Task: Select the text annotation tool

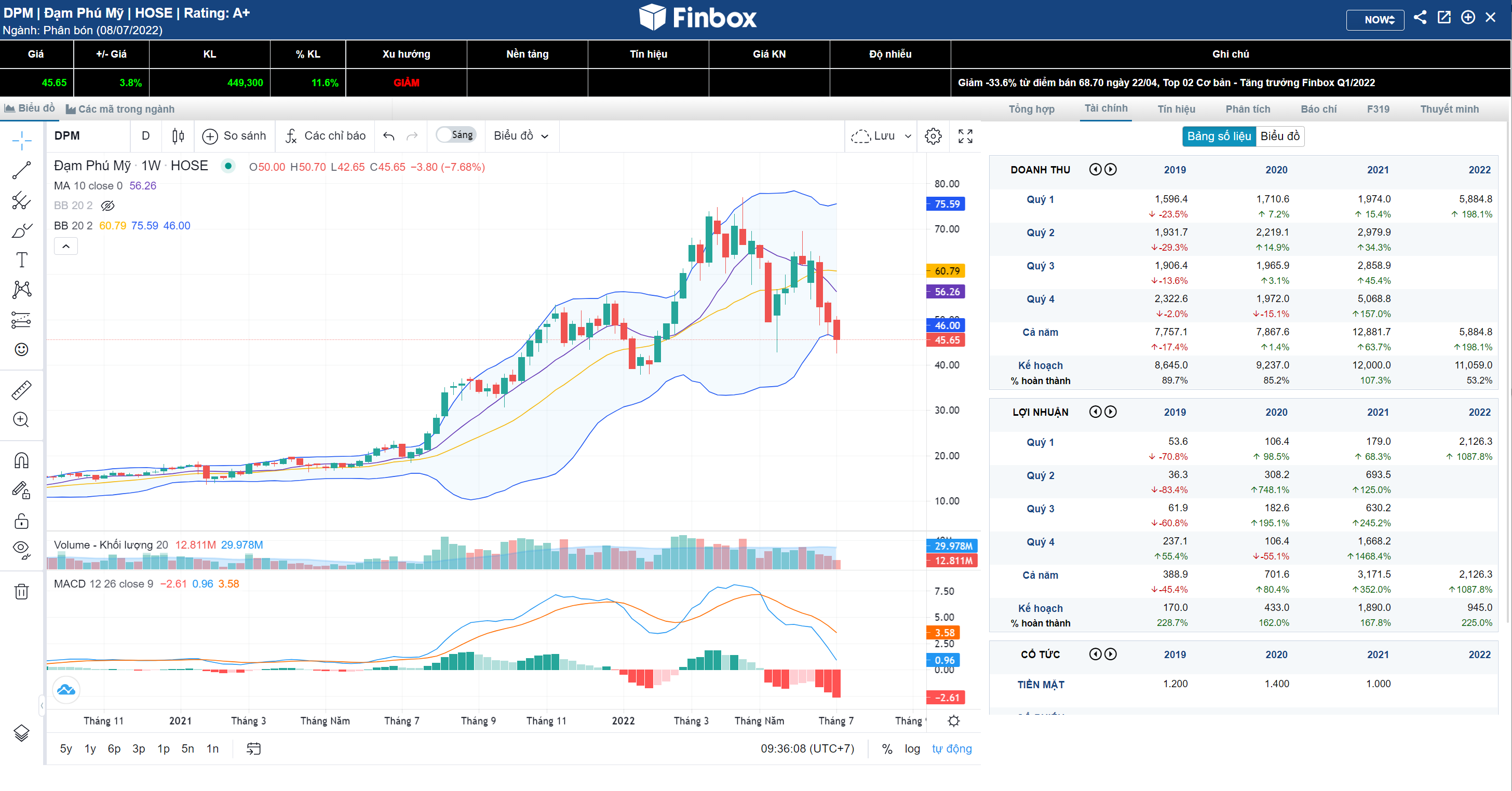Action: [x=22, y=260]
